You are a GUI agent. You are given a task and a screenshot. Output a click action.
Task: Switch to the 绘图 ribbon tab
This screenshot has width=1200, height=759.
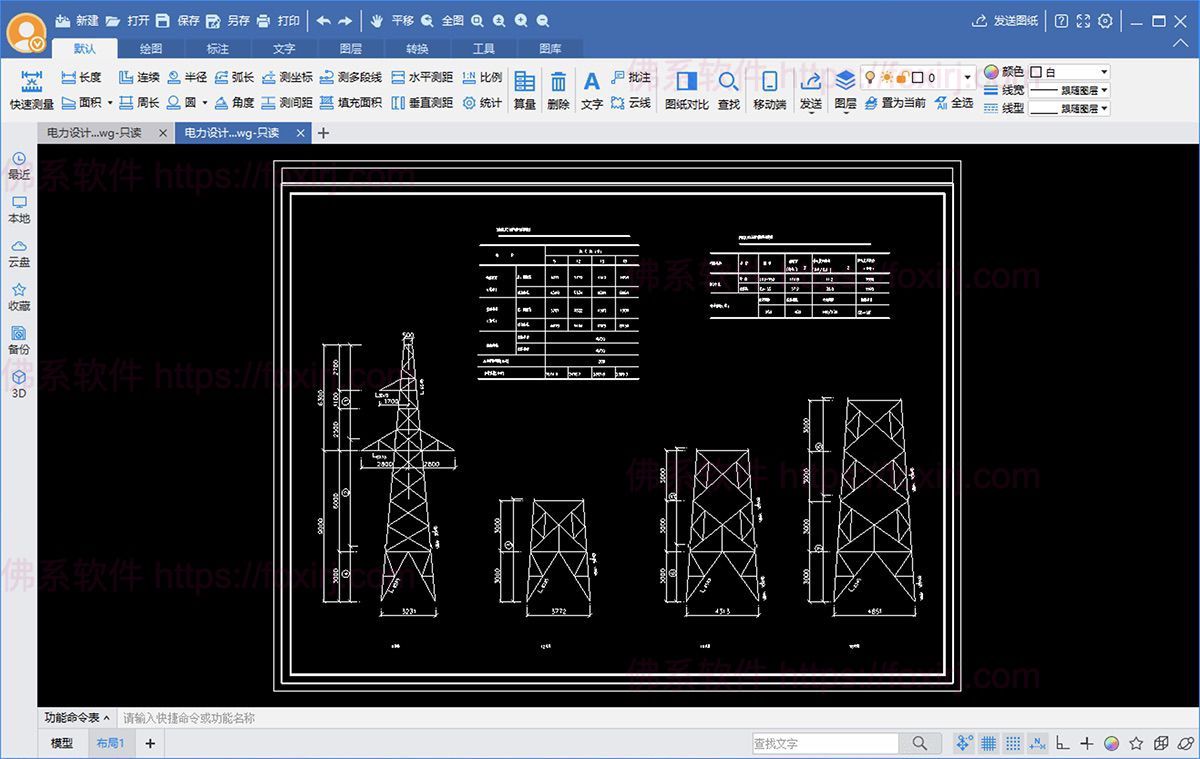click(151, 48)
